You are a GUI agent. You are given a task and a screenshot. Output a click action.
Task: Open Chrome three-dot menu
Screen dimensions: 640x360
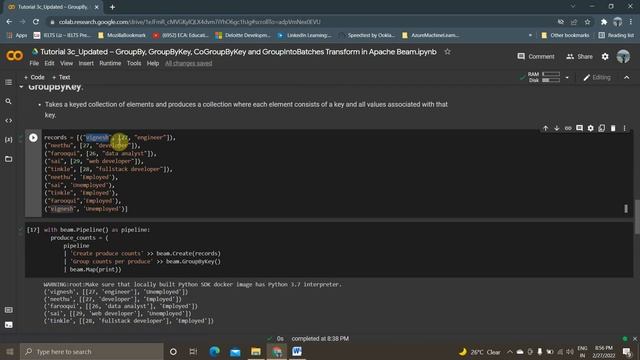[x=631, y=22]
